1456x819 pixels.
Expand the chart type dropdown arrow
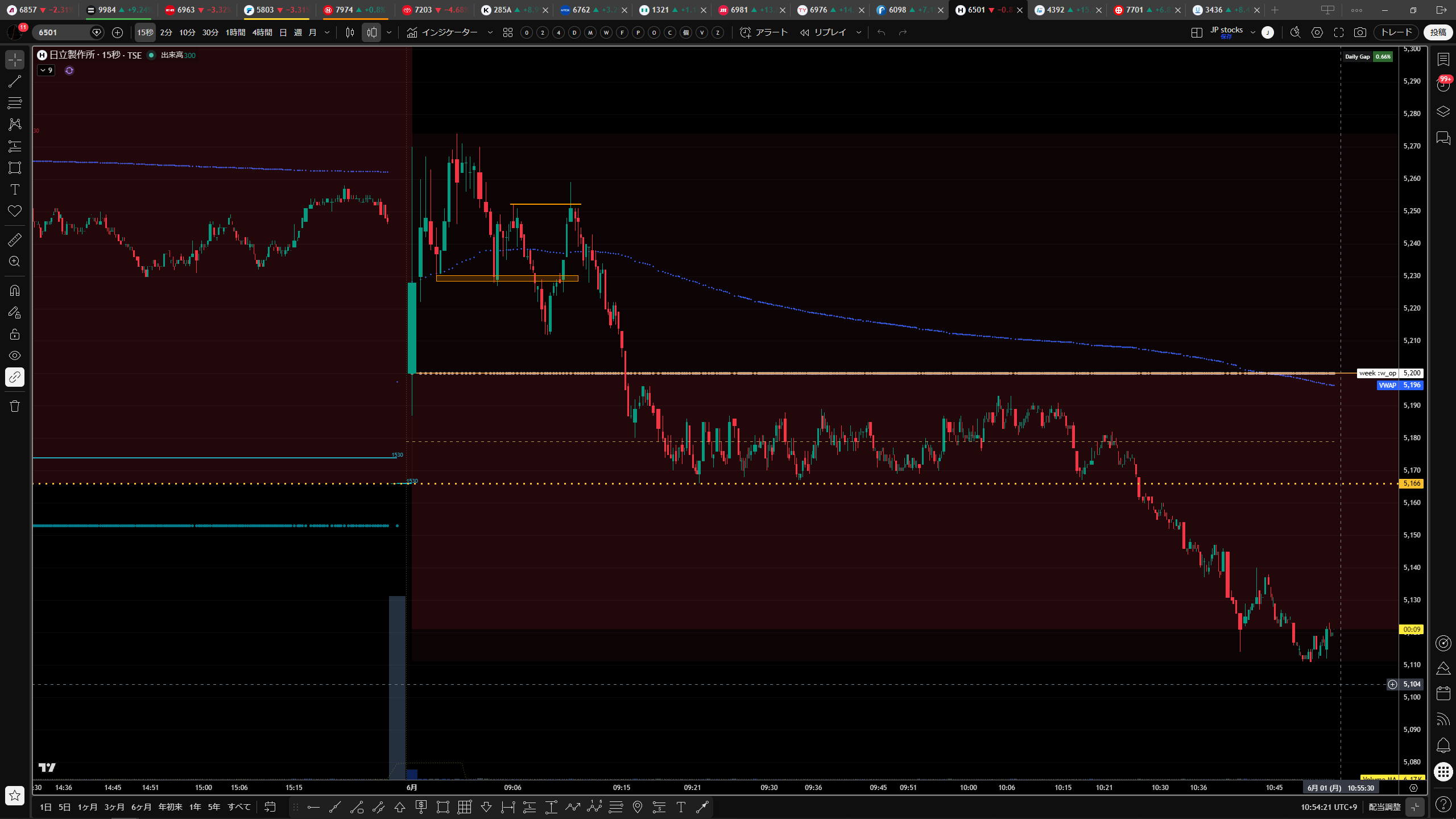point(389,32)
